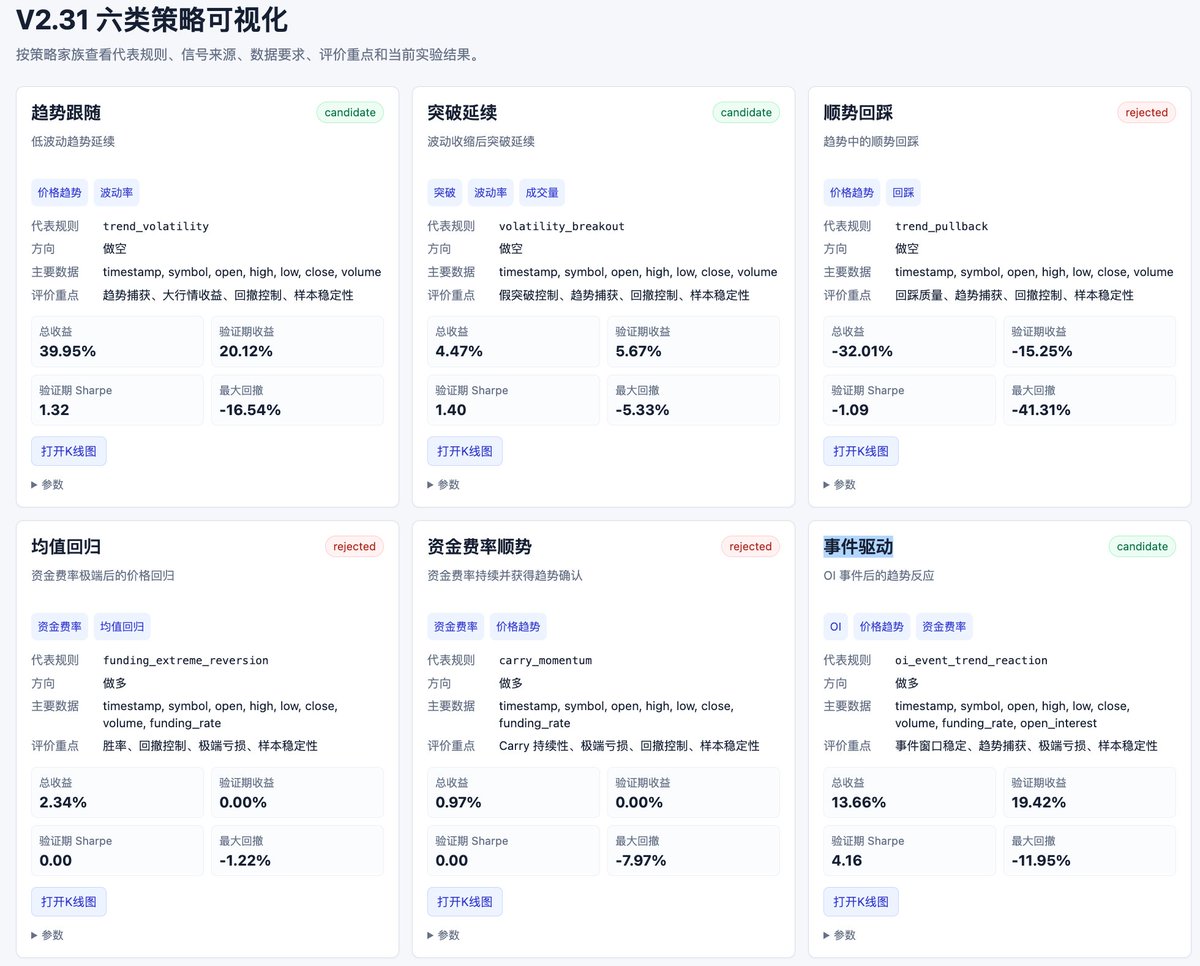Click validation return value 20.12%
The height and width of the screenshot is (966, 1200).
(x=246, y=351)
